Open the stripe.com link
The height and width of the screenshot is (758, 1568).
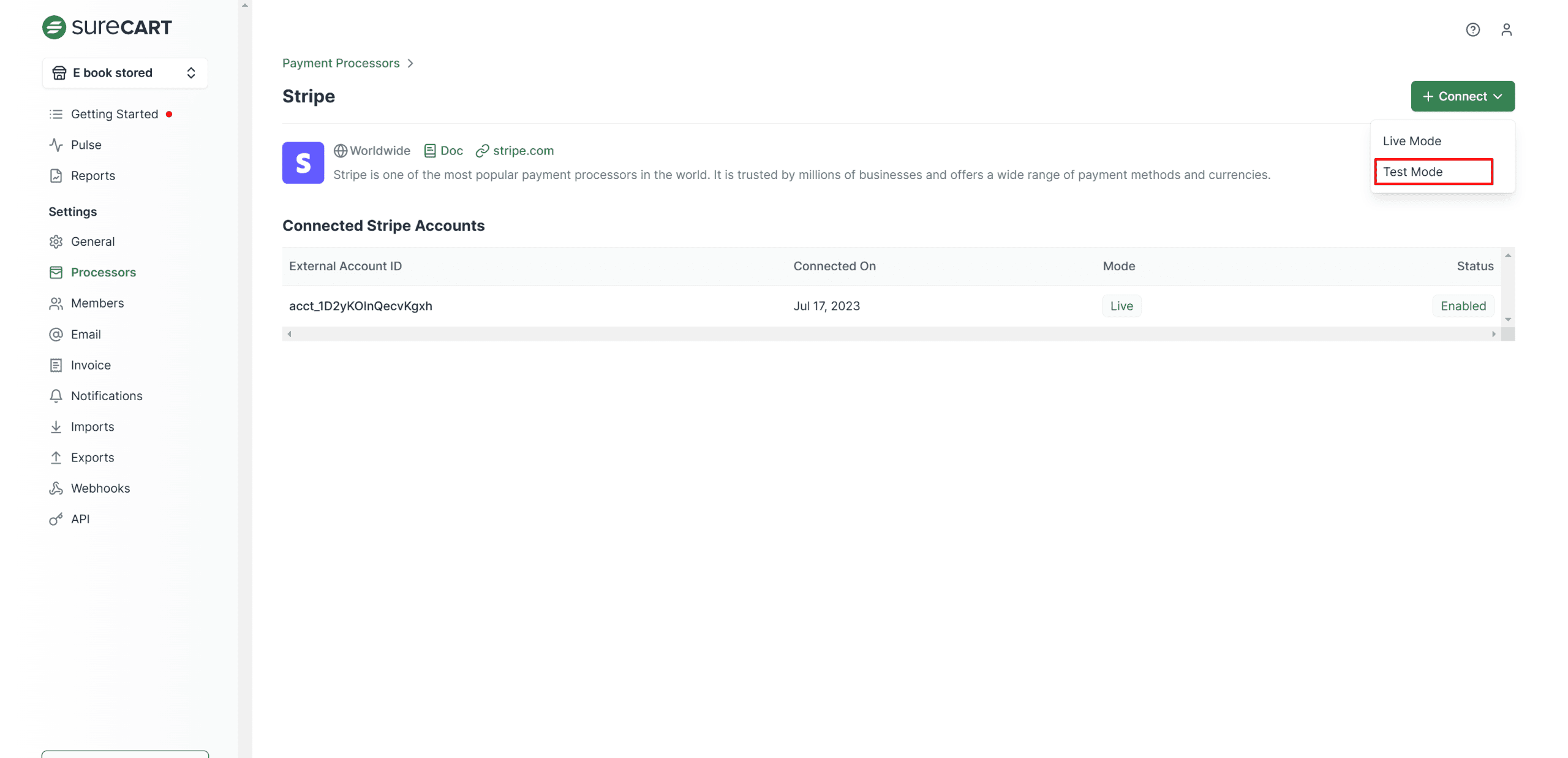pos(522,151)
